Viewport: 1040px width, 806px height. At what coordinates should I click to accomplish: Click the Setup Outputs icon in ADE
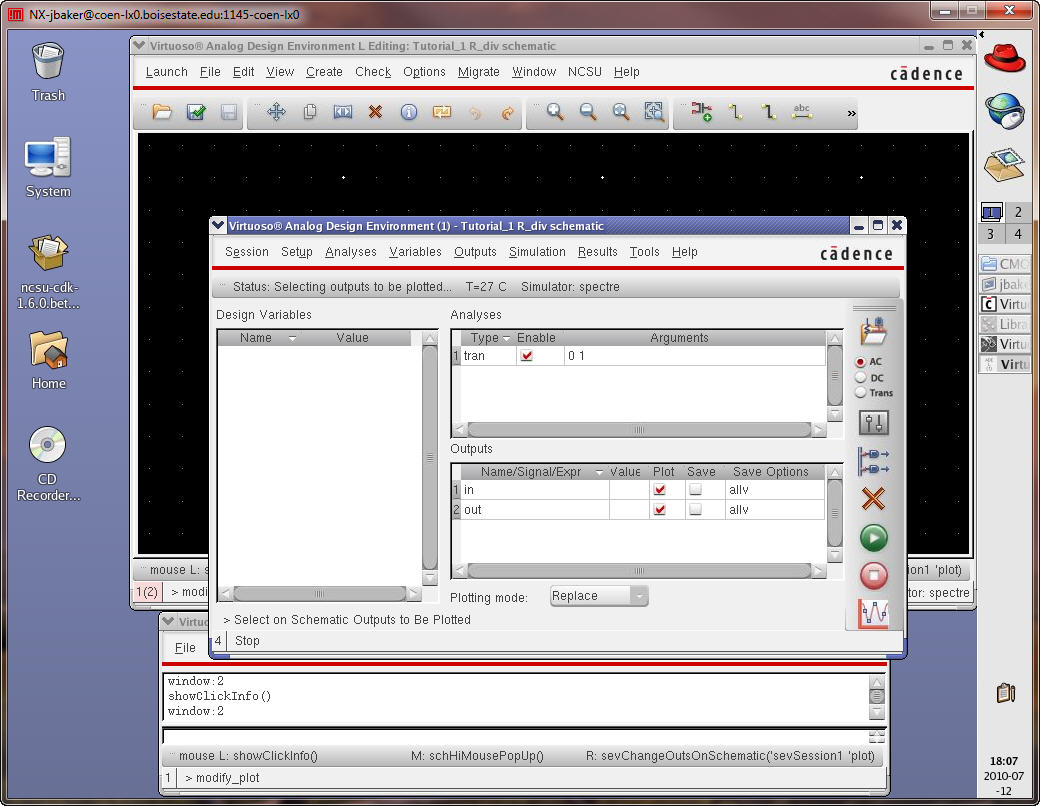click(x=874, y=461)
